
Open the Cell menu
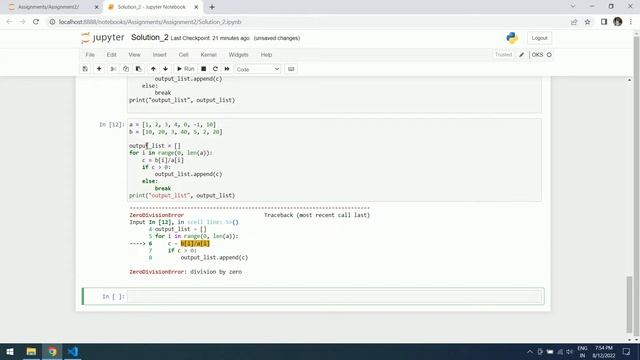click(x=183, y=55)
